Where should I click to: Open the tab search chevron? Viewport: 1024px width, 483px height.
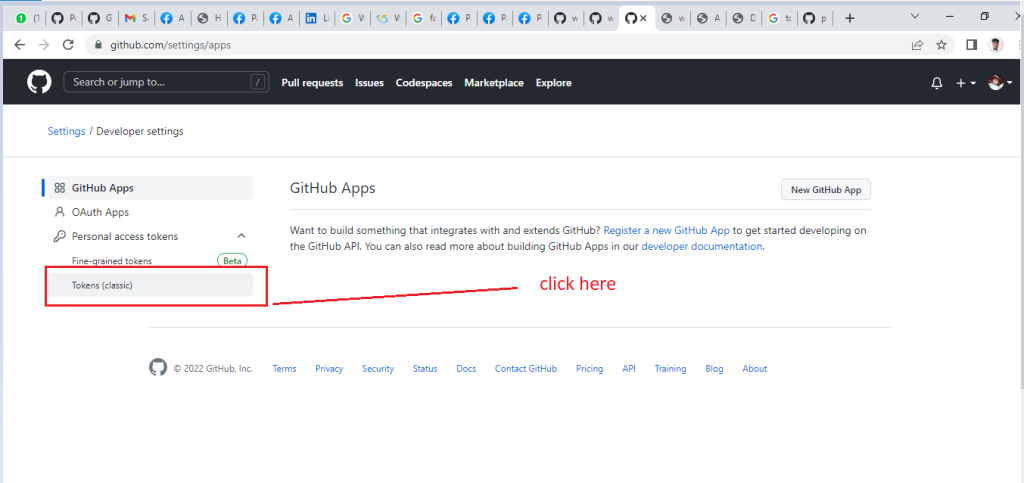coord(916,17)
